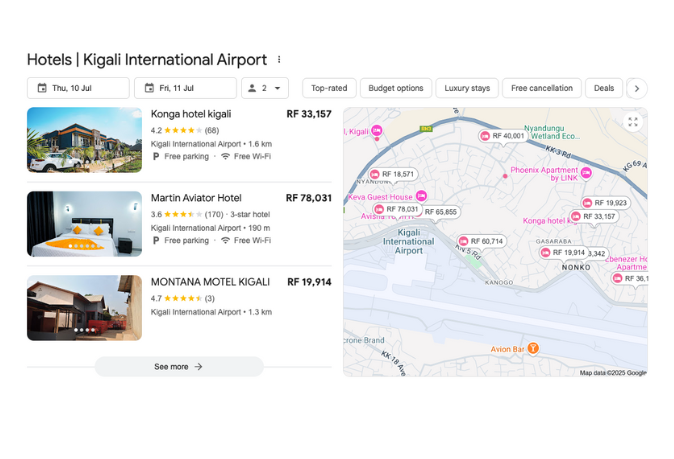Select the RF 18,571 map price marker

tap(392, 174)
